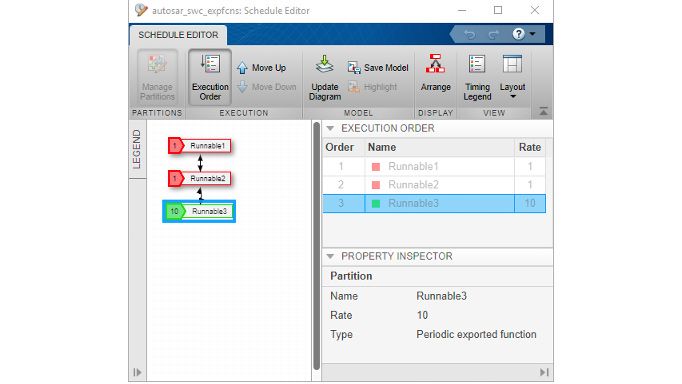Click the redo arrow
The height and width of the screenshot is (384, 682).
point(493,34)
